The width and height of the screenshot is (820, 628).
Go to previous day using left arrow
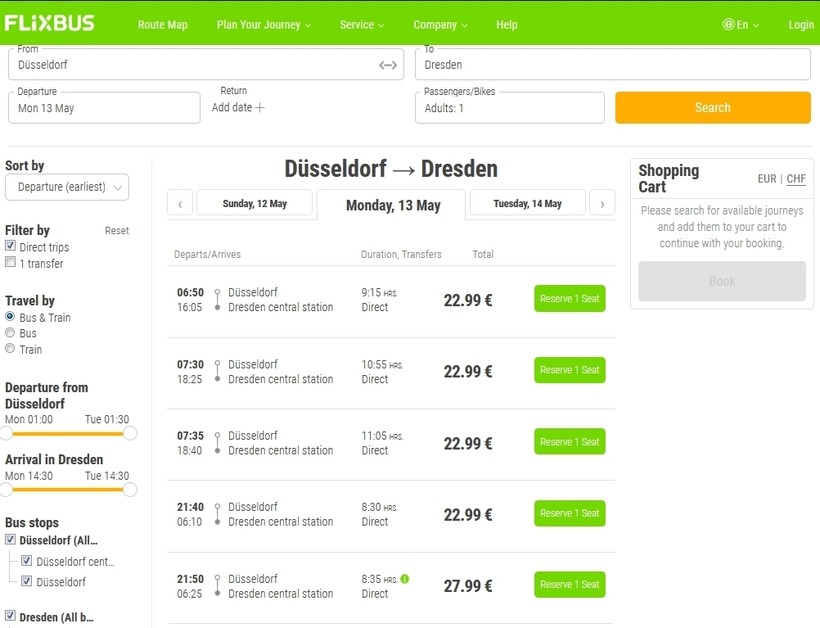[180, 204]
